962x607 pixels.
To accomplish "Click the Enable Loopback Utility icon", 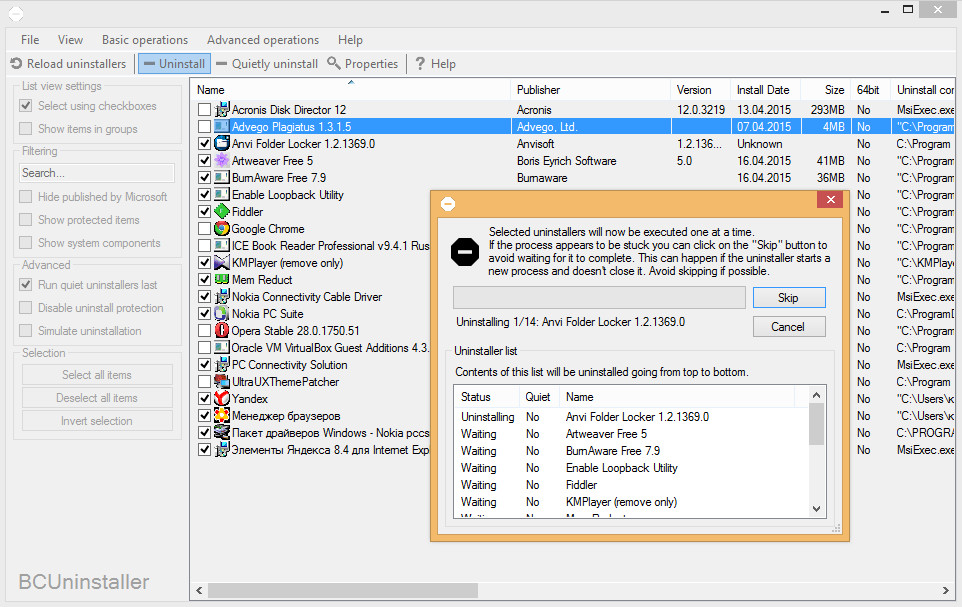I will click(221, 195).
